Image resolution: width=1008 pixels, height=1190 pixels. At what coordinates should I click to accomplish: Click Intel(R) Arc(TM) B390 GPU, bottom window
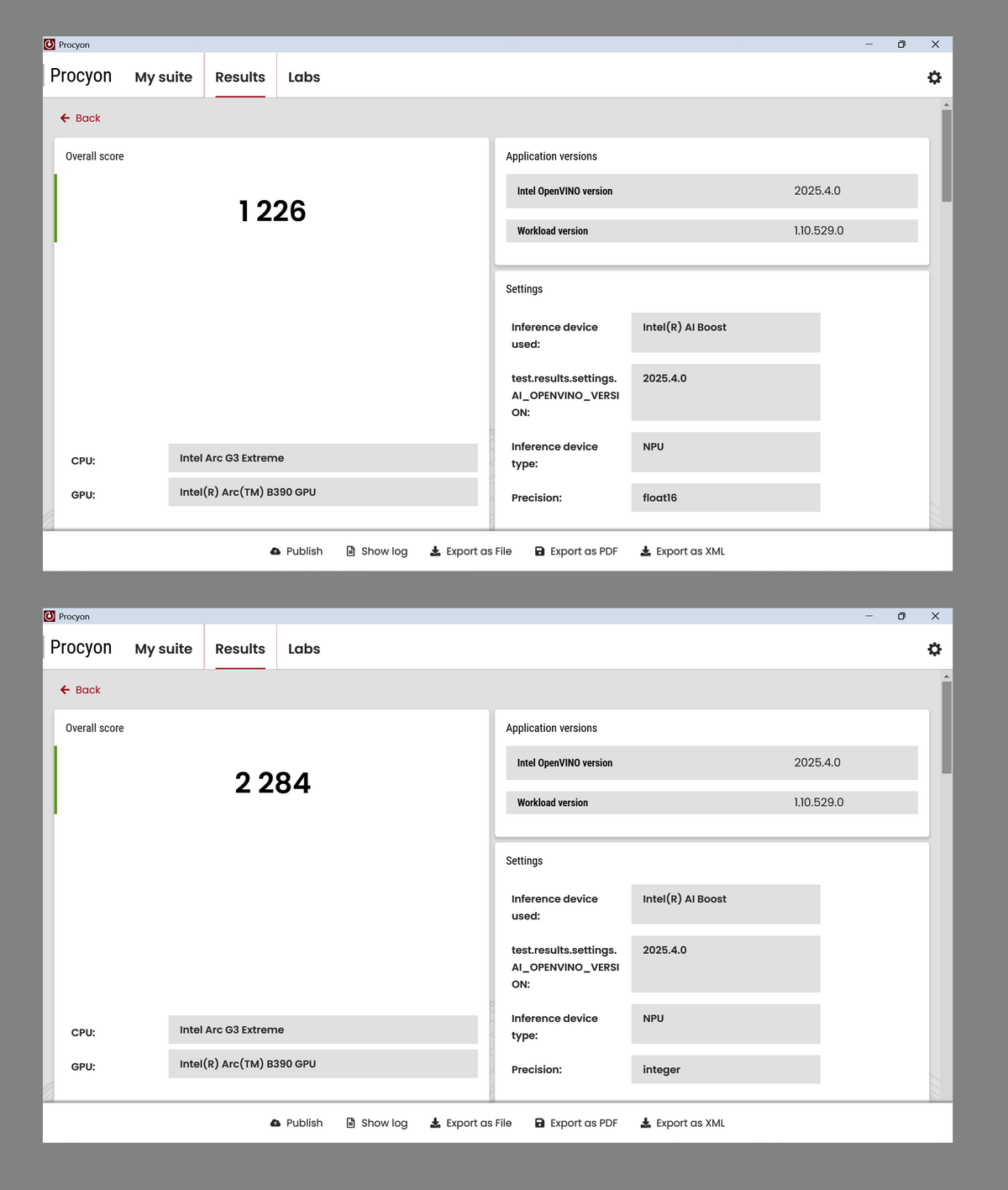coord(323,1063)
